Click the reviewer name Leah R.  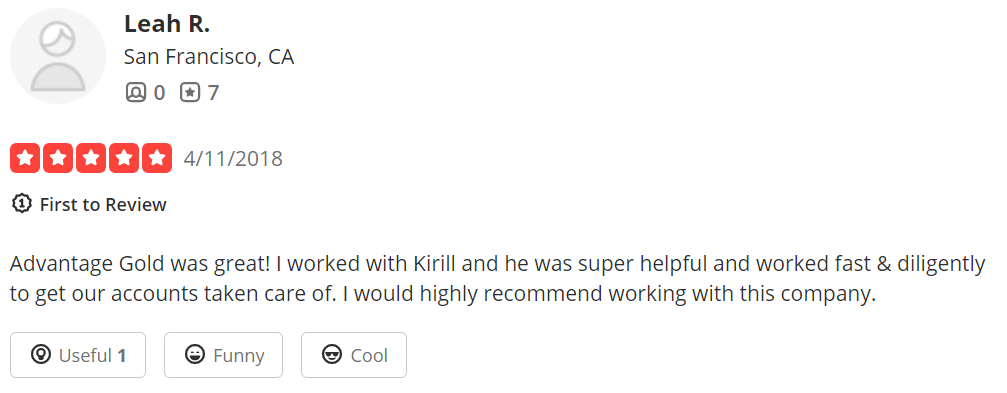[x=167, y=24]
